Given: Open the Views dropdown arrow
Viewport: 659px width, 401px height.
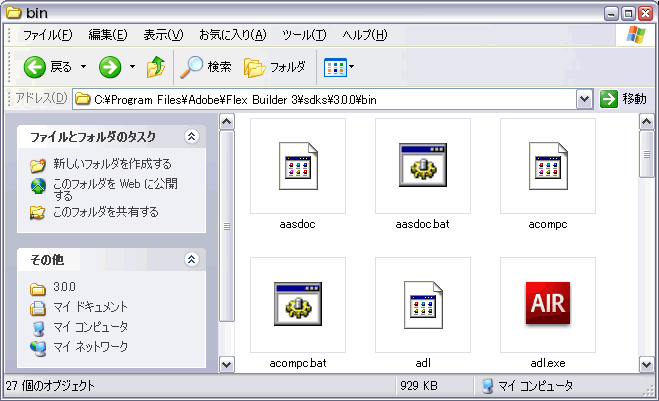Looking at the screenshot, I should click(351, 67).
